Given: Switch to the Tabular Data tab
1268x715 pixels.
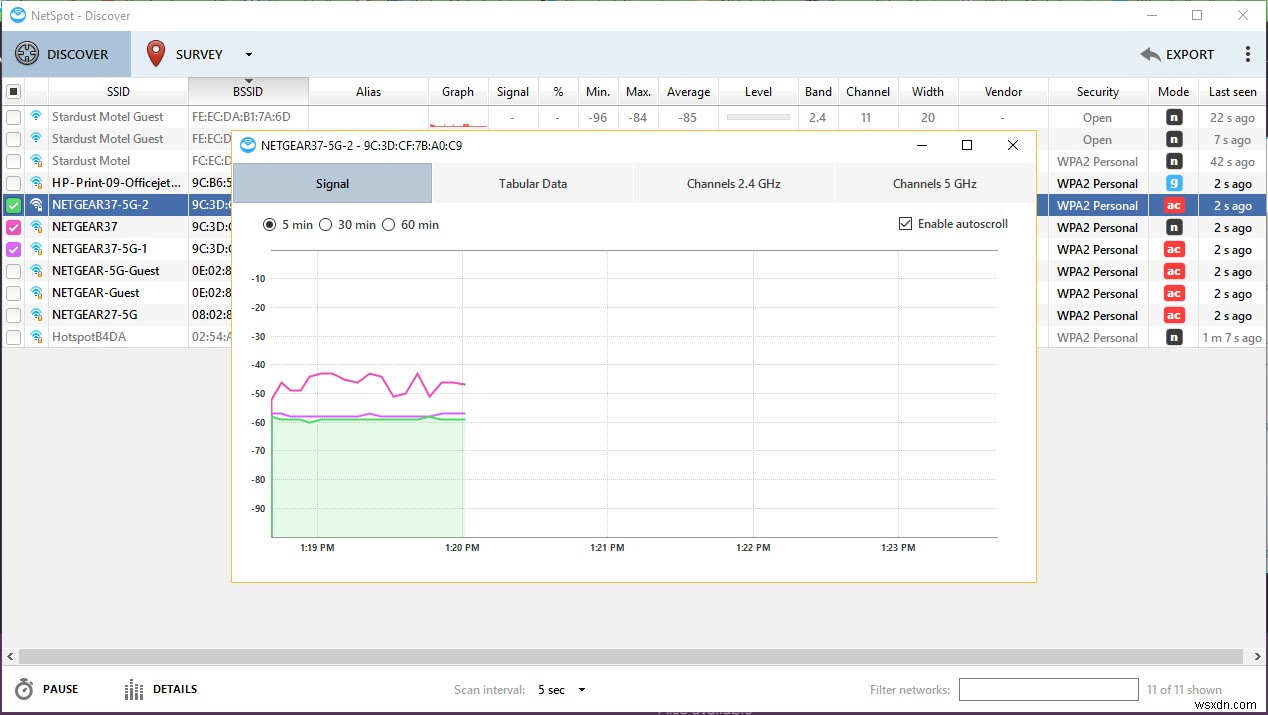Looking at the screenshot, I should pos(532,184).
